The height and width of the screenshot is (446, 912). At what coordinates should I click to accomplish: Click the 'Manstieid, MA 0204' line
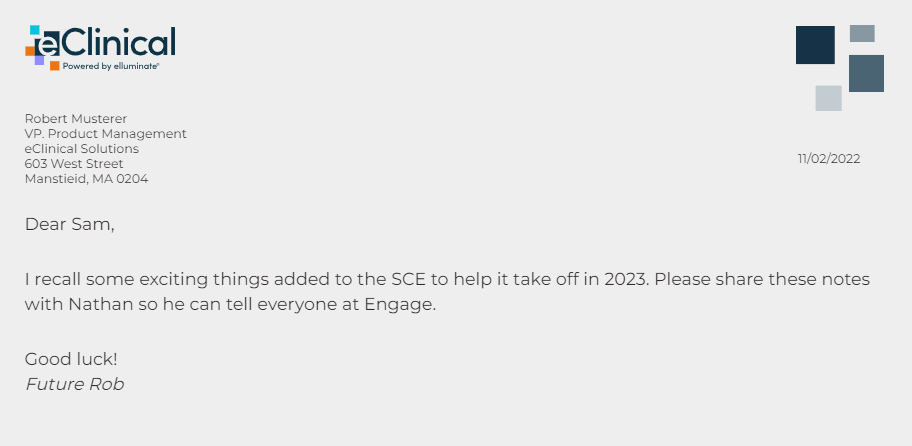click(x=86, y=179)
